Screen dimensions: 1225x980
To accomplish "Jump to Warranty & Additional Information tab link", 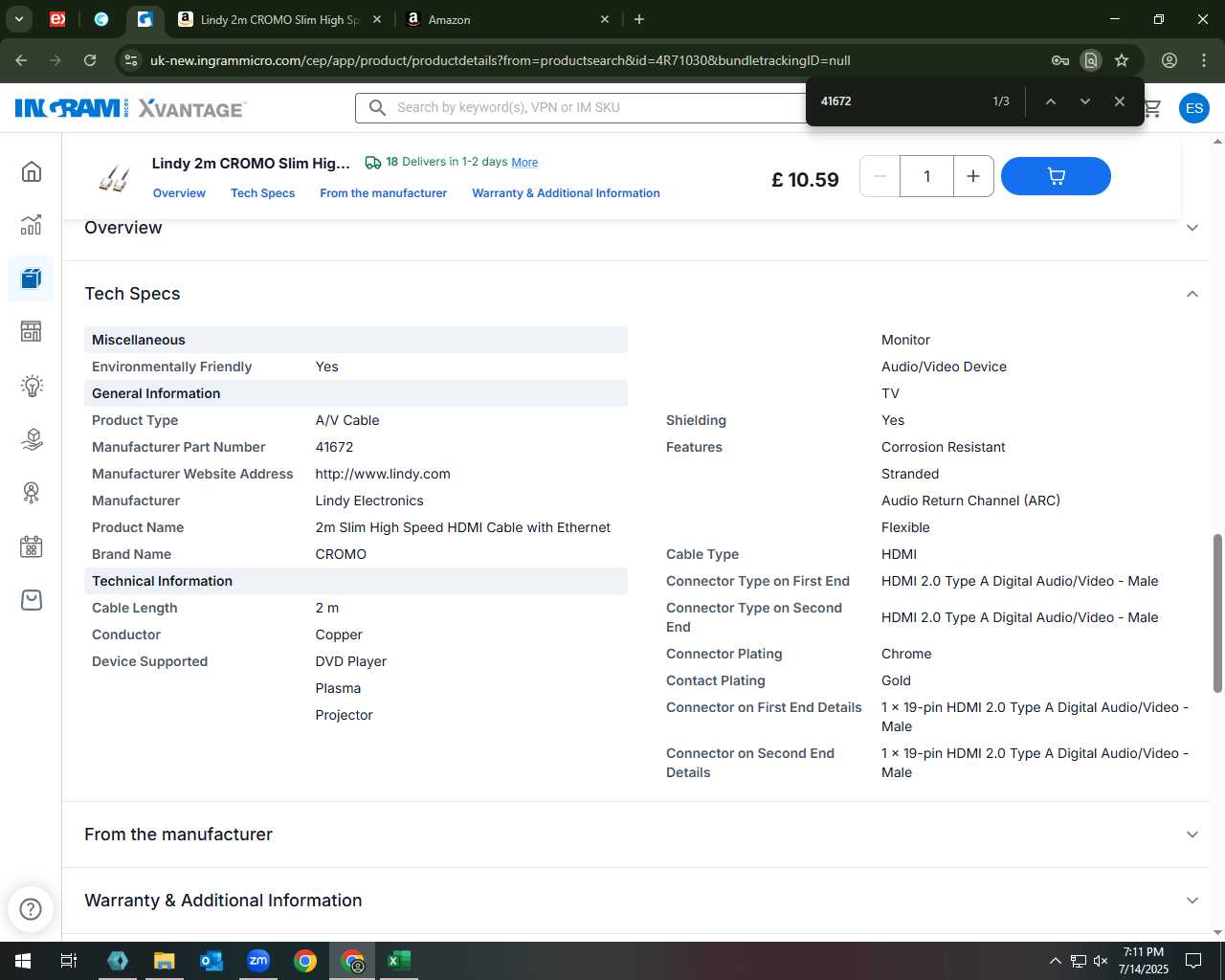I will (x=566, y=193).
